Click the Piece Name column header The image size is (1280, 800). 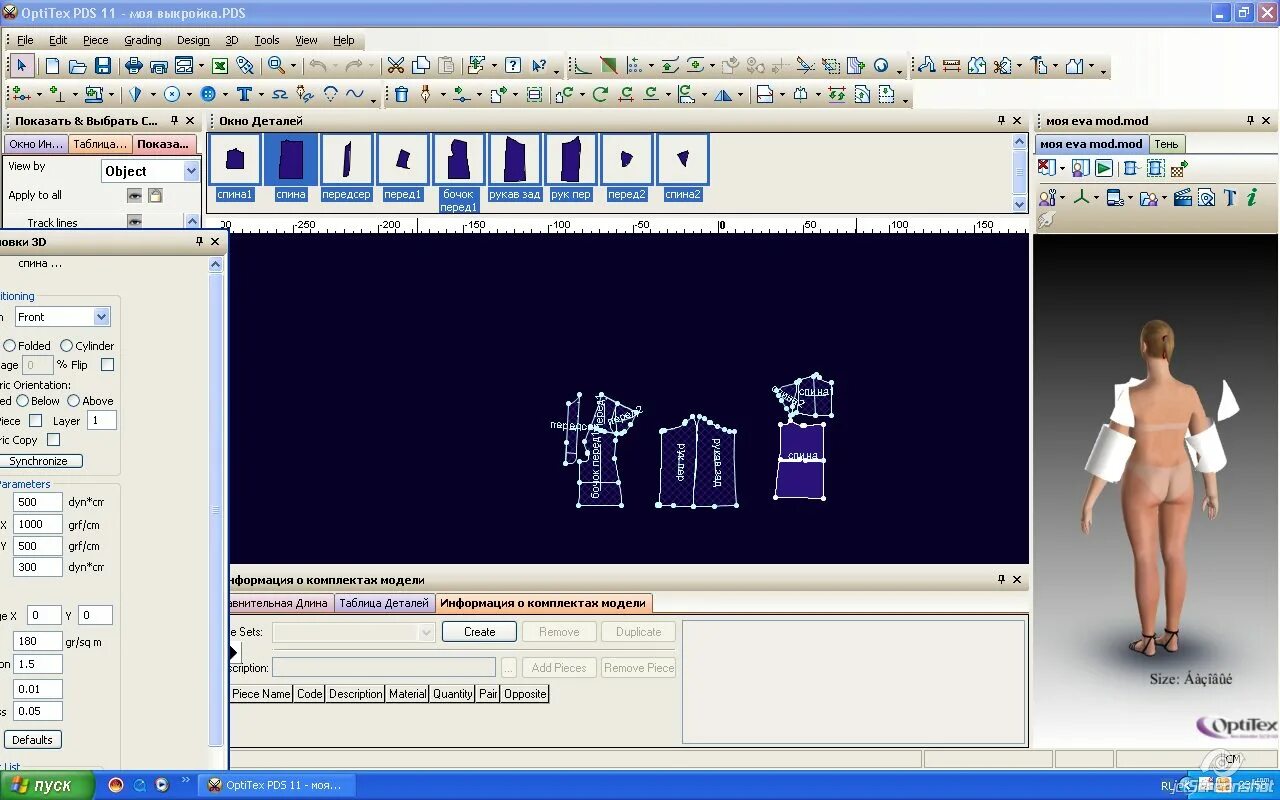[261, 694]
